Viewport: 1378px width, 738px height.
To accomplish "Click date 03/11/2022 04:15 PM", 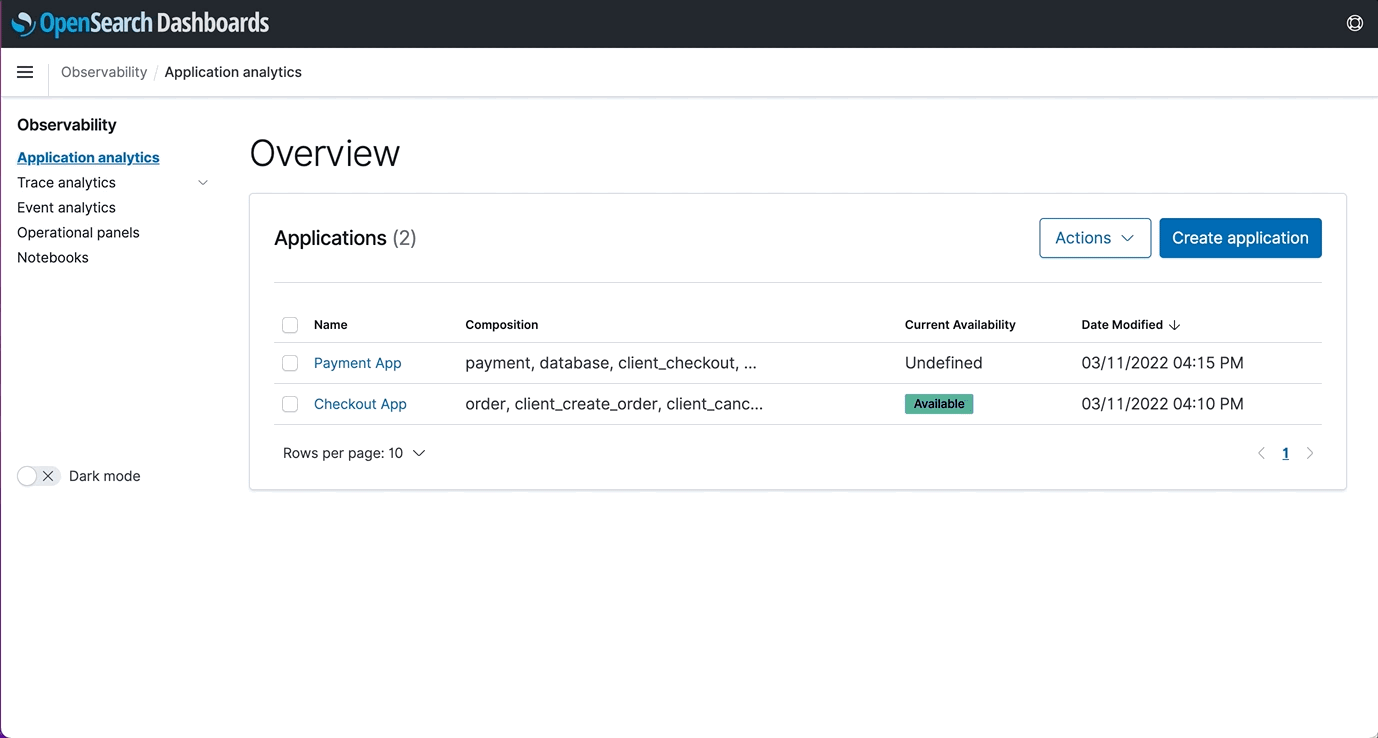I will [x=1162, y=363].
